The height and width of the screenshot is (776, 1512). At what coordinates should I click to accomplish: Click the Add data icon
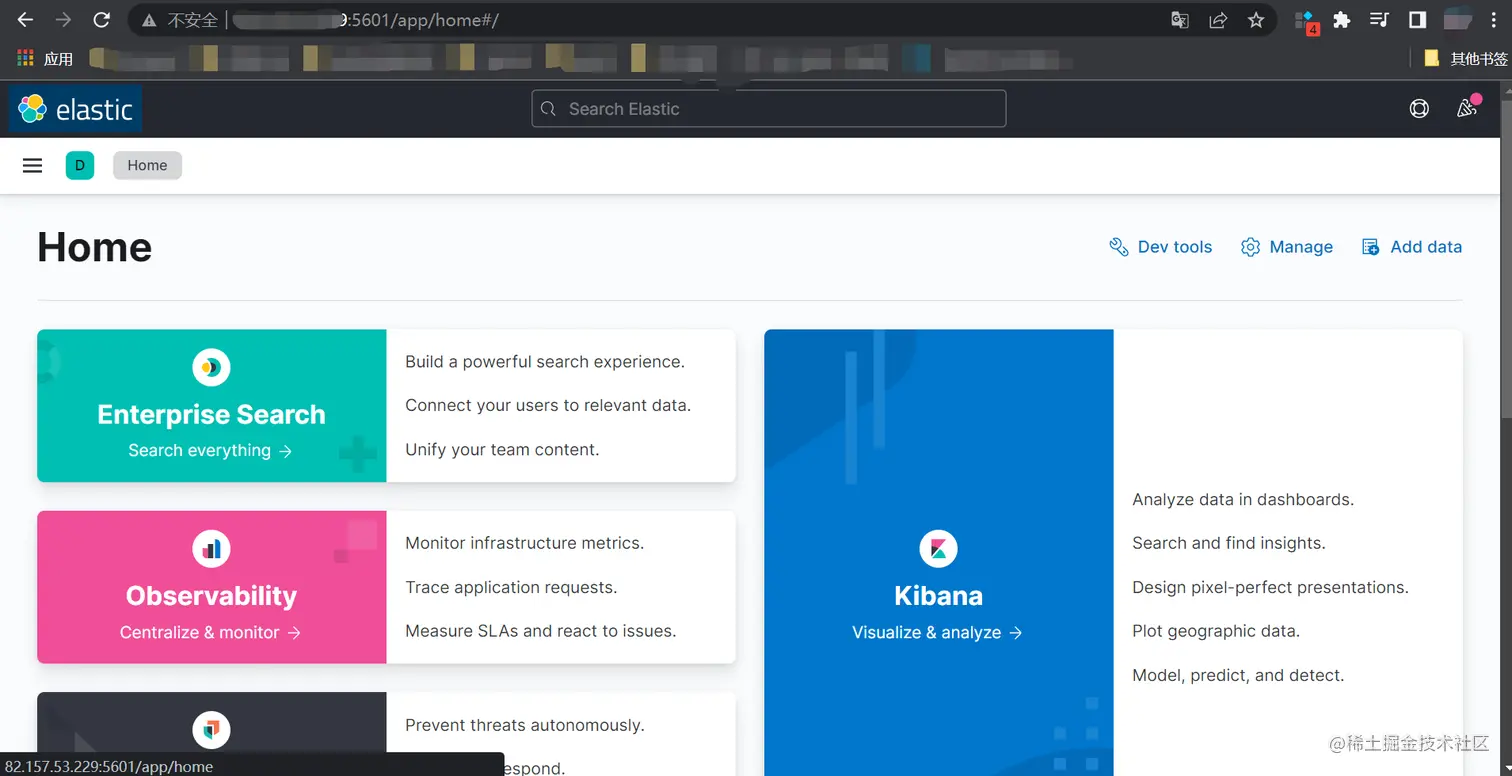[x=1371, y=247]
